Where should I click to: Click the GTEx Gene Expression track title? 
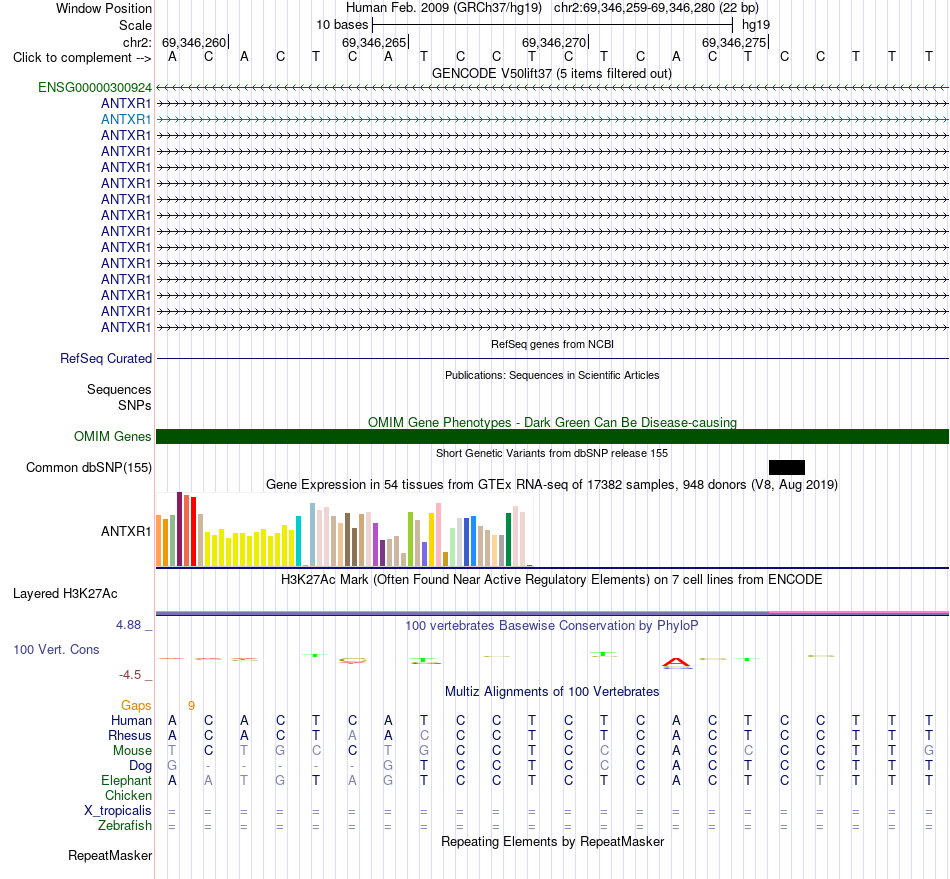point(552,485)
